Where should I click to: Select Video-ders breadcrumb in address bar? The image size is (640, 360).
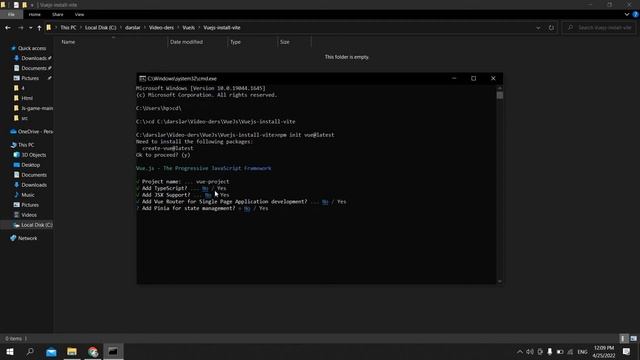(161, 28)
